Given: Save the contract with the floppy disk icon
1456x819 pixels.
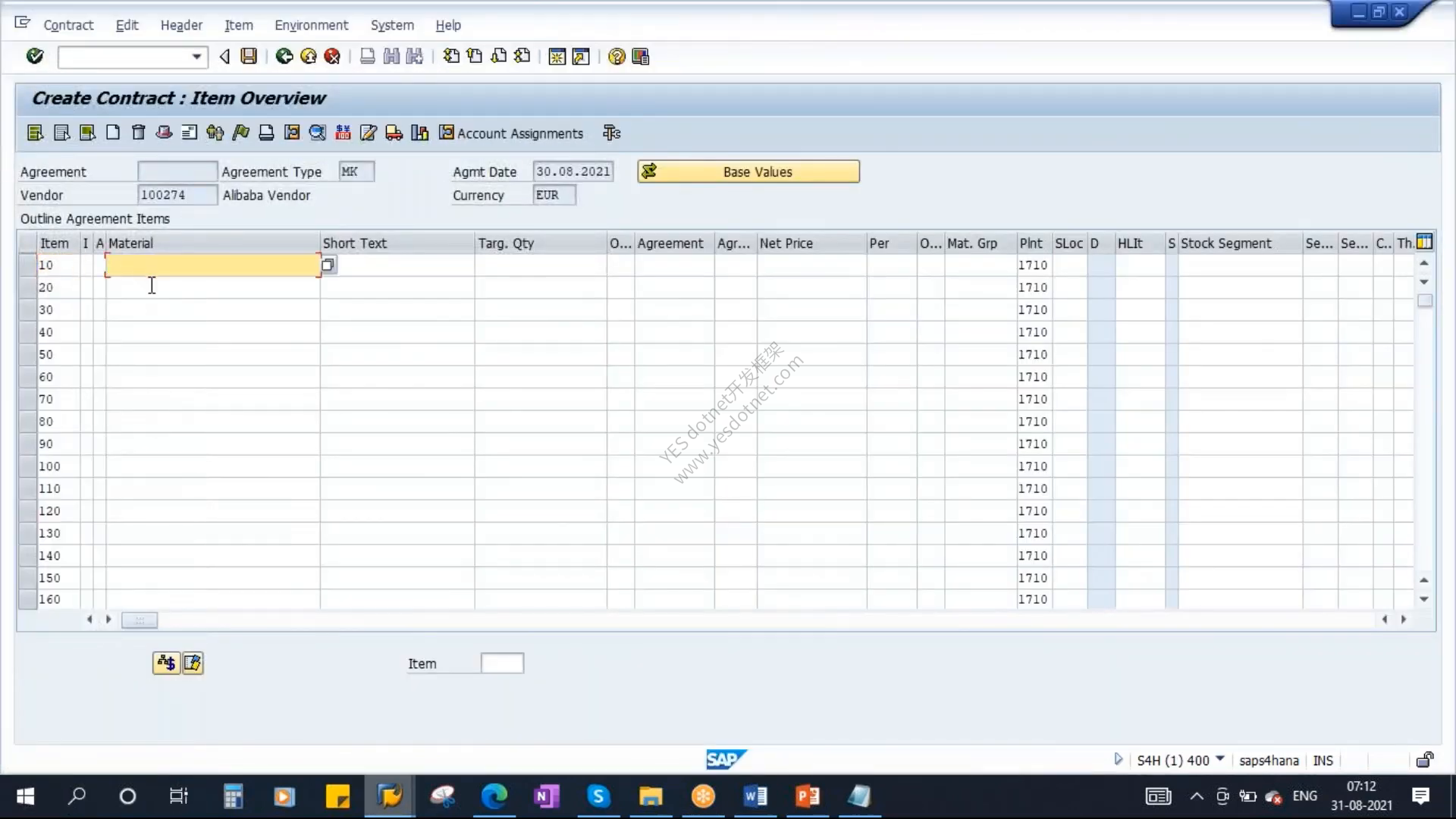Looking at the screenshot, I should pos(249,56).
